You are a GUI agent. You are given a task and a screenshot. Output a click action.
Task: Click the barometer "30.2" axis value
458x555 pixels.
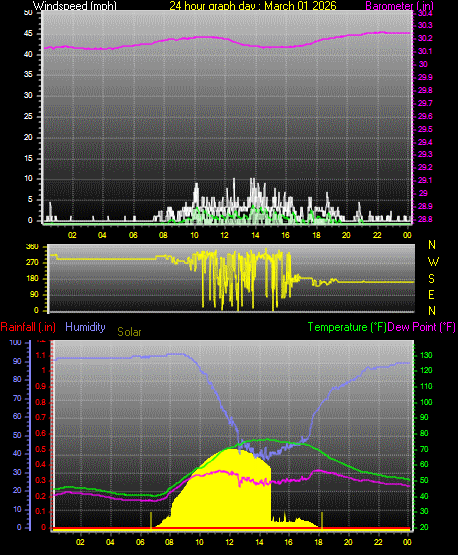[x=425, y=38]
